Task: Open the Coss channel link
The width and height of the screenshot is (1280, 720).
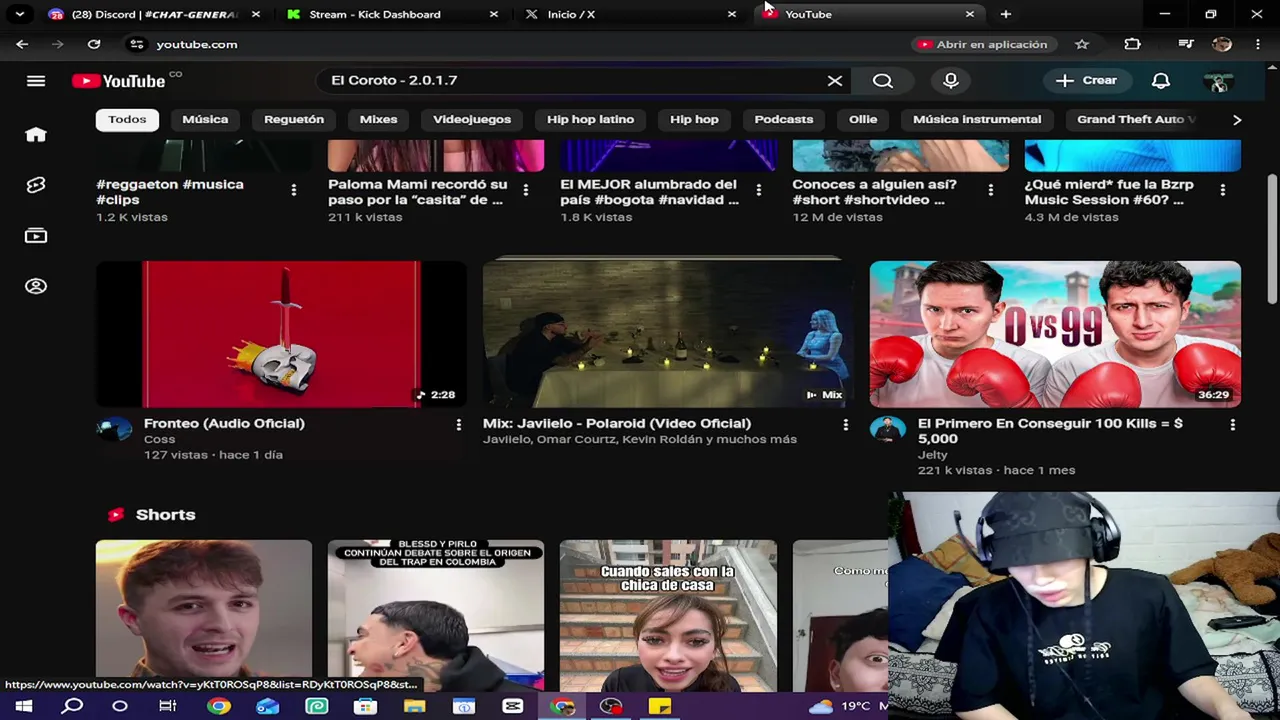Action: (x=159, y=439)
